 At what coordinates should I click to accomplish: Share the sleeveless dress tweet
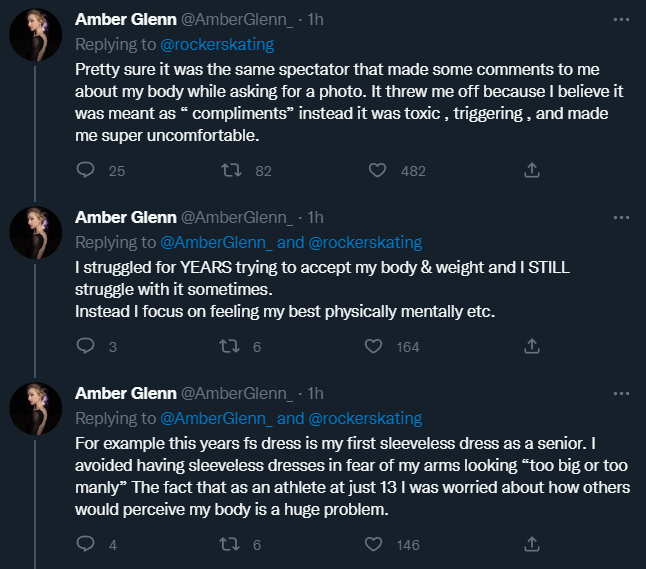click(x=532, y=545)
